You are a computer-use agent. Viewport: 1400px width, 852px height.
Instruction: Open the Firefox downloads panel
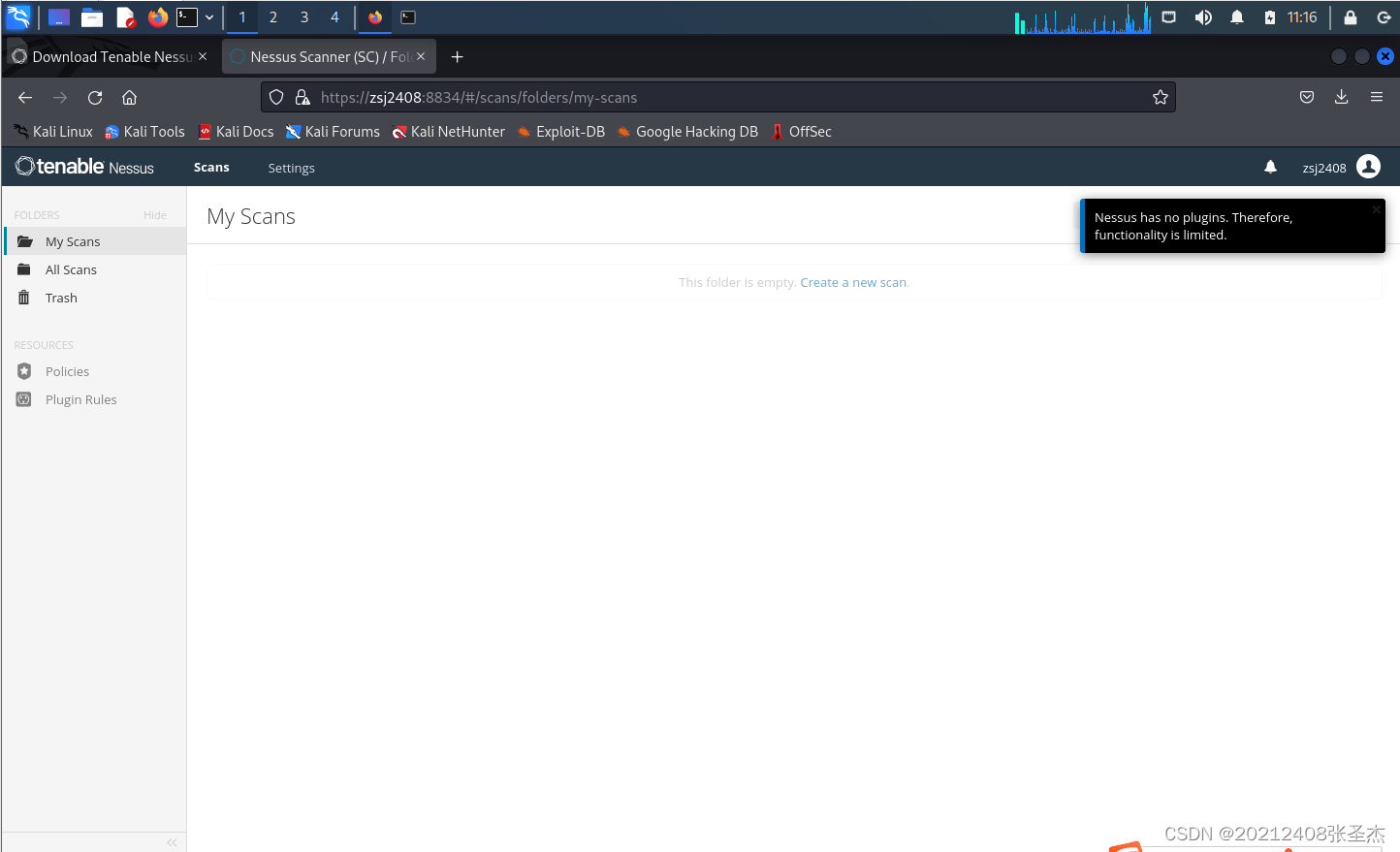(x=1342, y=97)
